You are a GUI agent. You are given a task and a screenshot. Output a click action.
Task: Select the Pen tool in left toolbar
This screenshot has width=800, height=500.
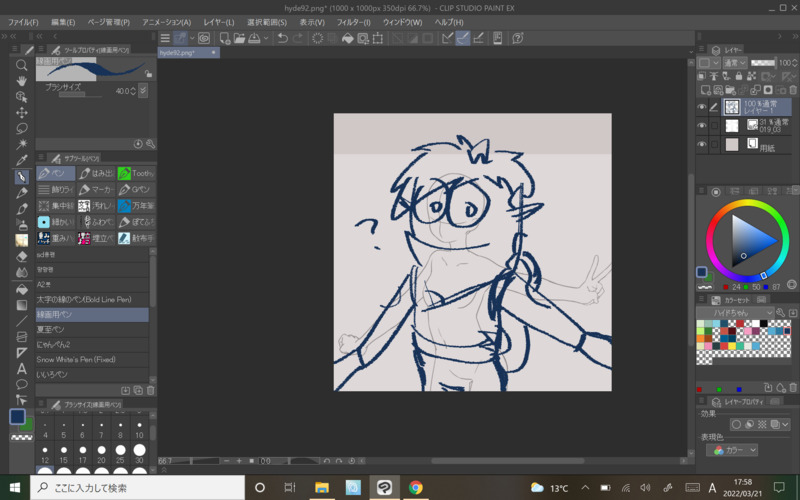click(x=21, y=177)
